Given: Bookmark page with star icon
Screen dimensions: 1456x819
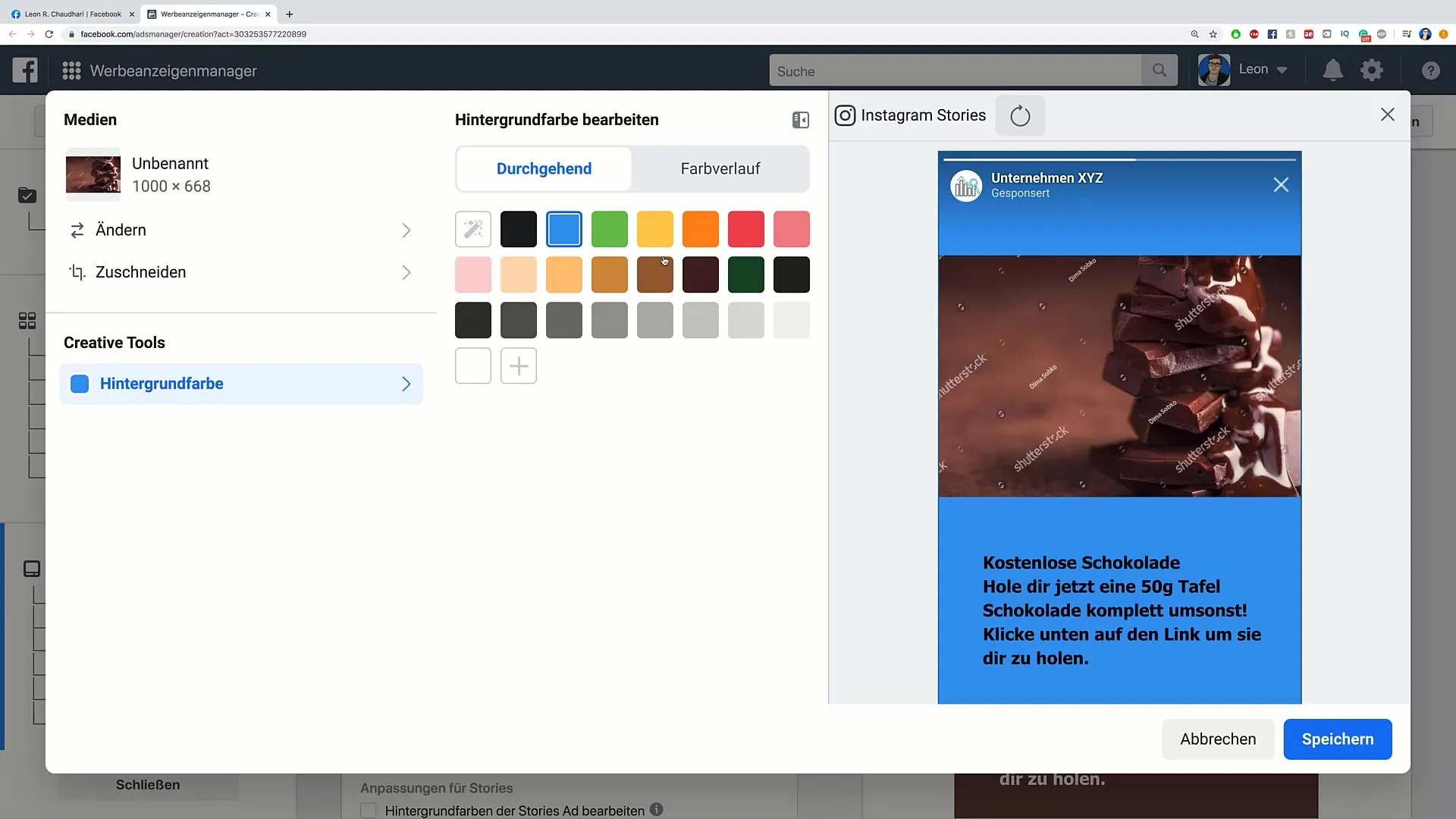Looking at the screenshot, I should pos(1213,34).
